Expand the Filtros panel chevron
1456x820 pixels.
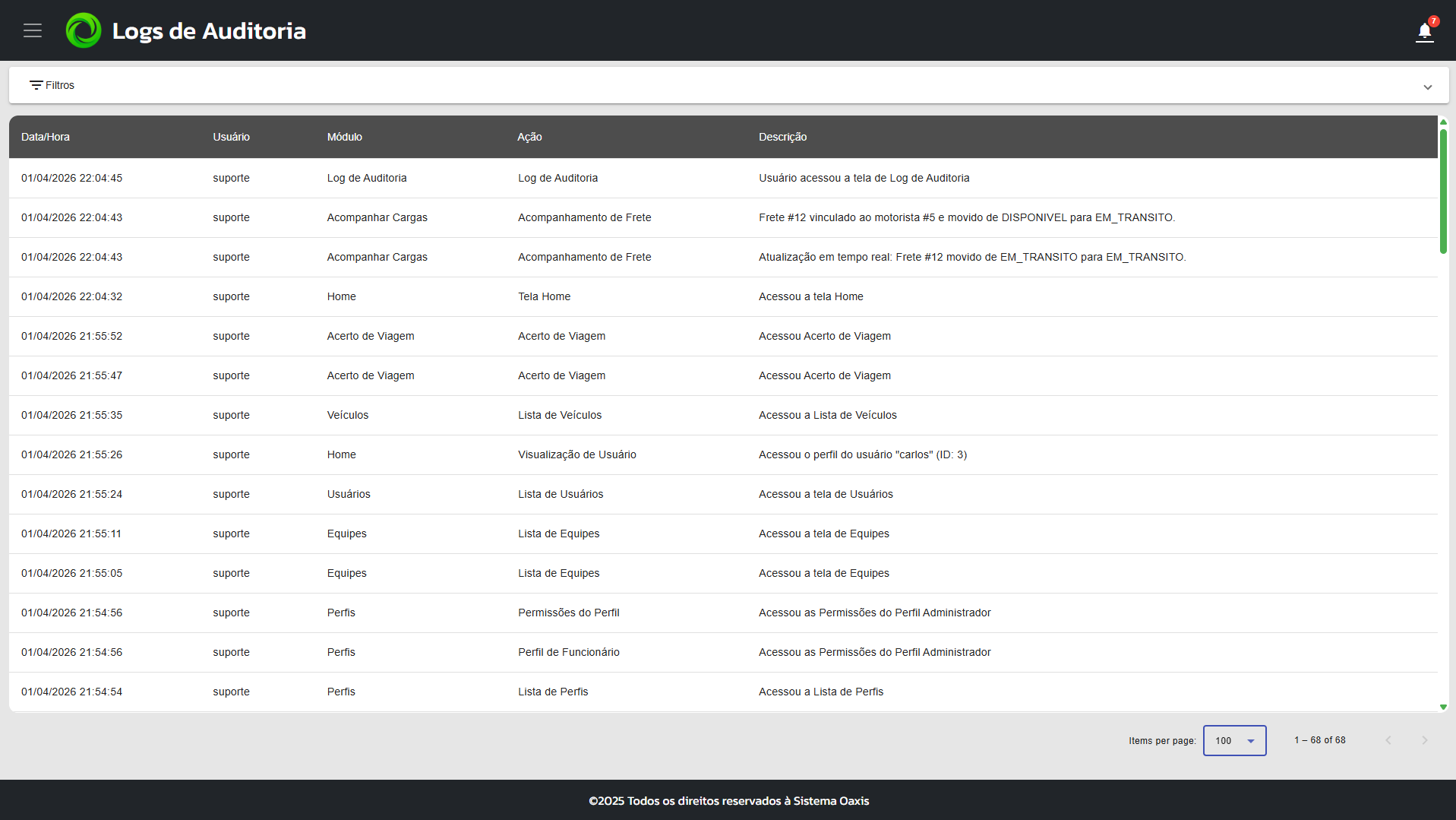click(1428, 87)
